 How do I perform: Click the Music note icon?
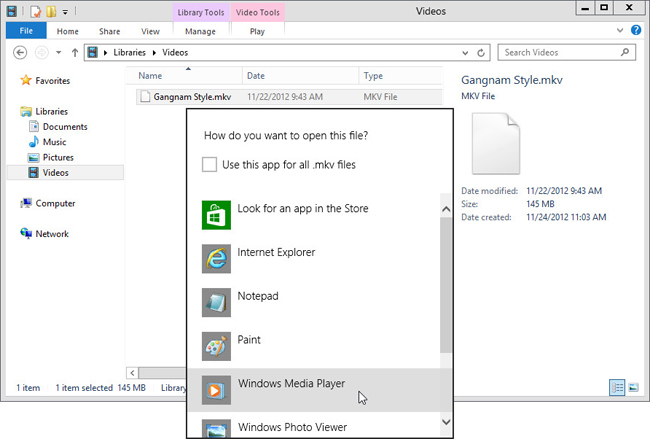point(34,142)
